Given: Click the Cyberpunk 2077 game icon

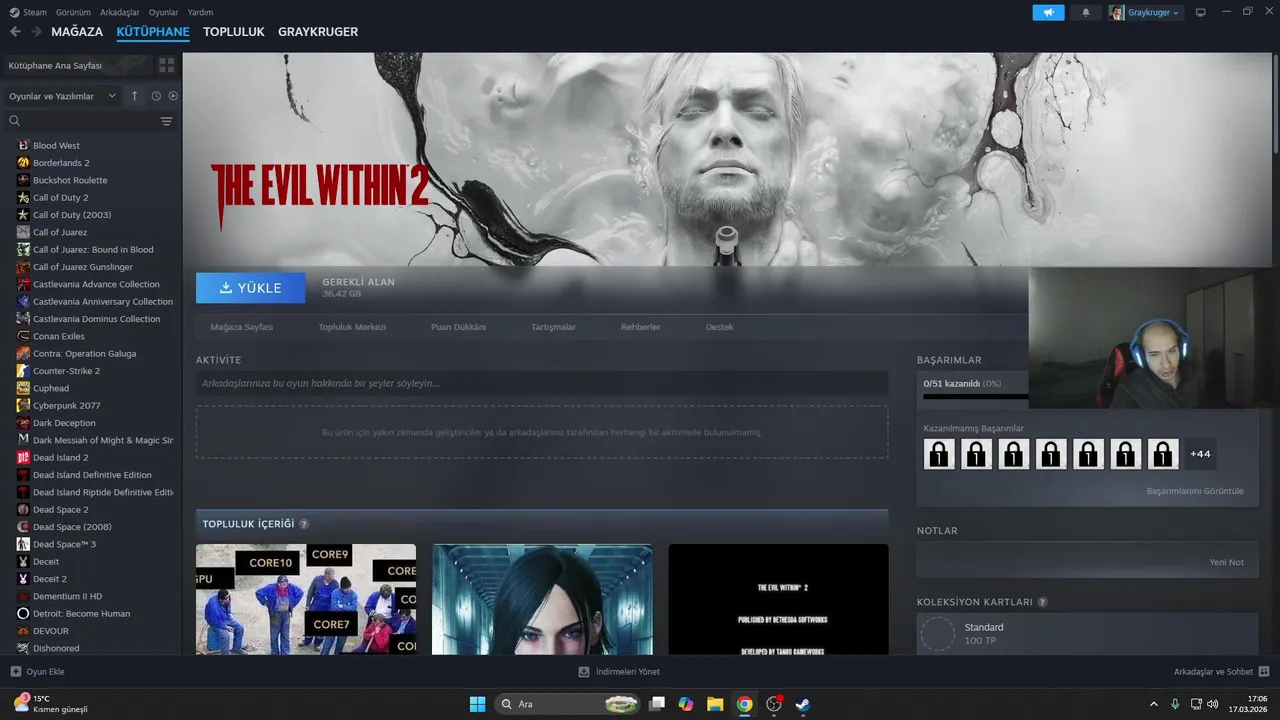Looking at the screenshot, I should [x=23, y=405].
